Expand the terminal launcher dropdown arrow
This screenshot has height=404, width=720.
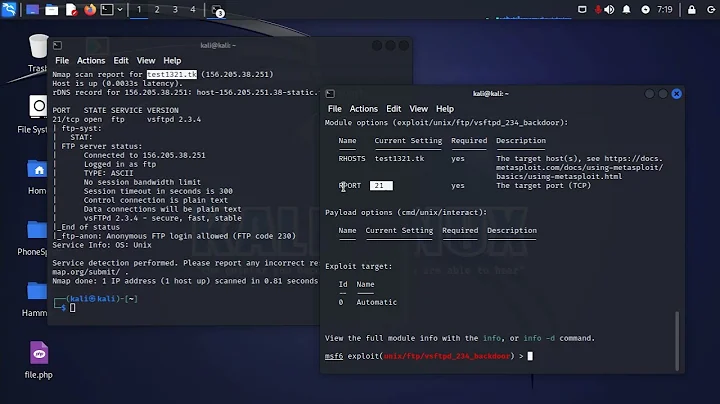[120, 9]
